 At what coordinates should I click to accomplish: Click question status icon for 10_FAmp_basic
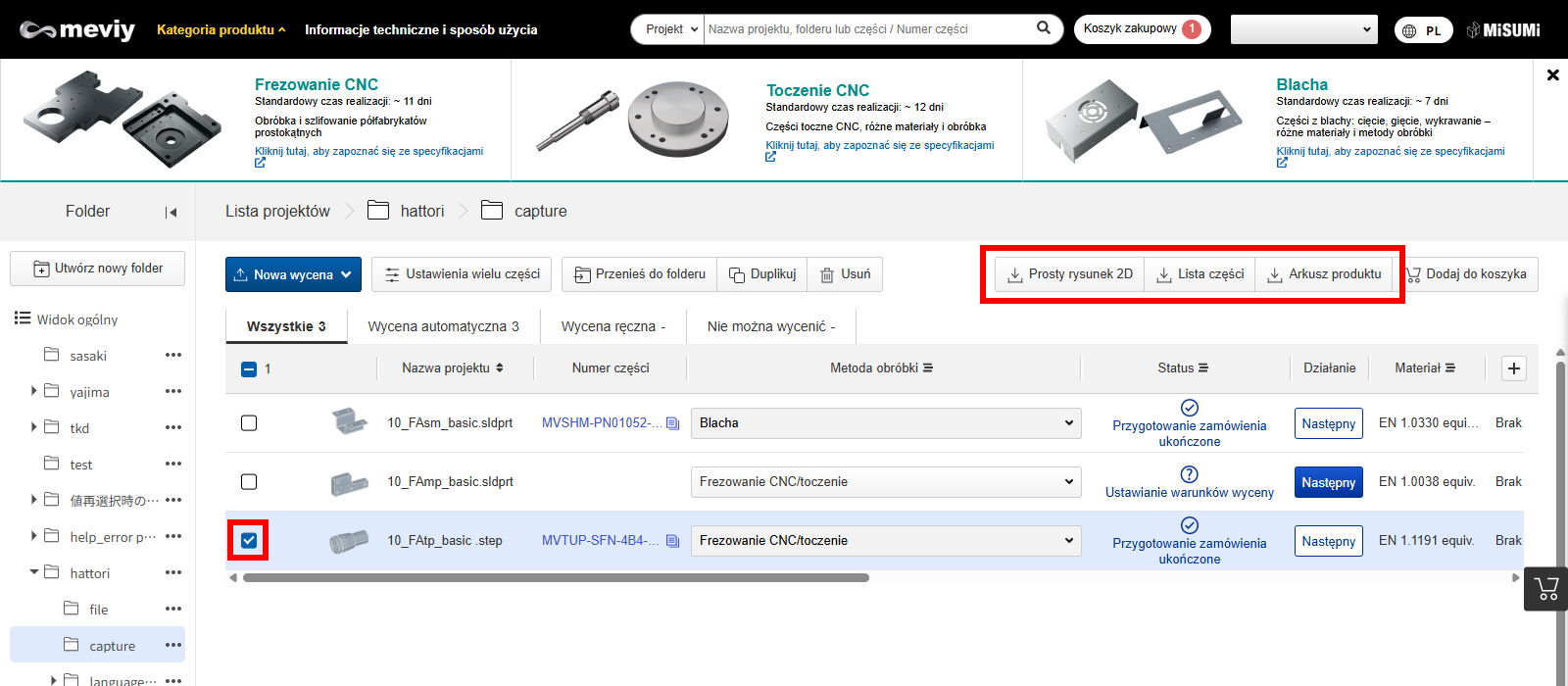[x=1189, y=474]
